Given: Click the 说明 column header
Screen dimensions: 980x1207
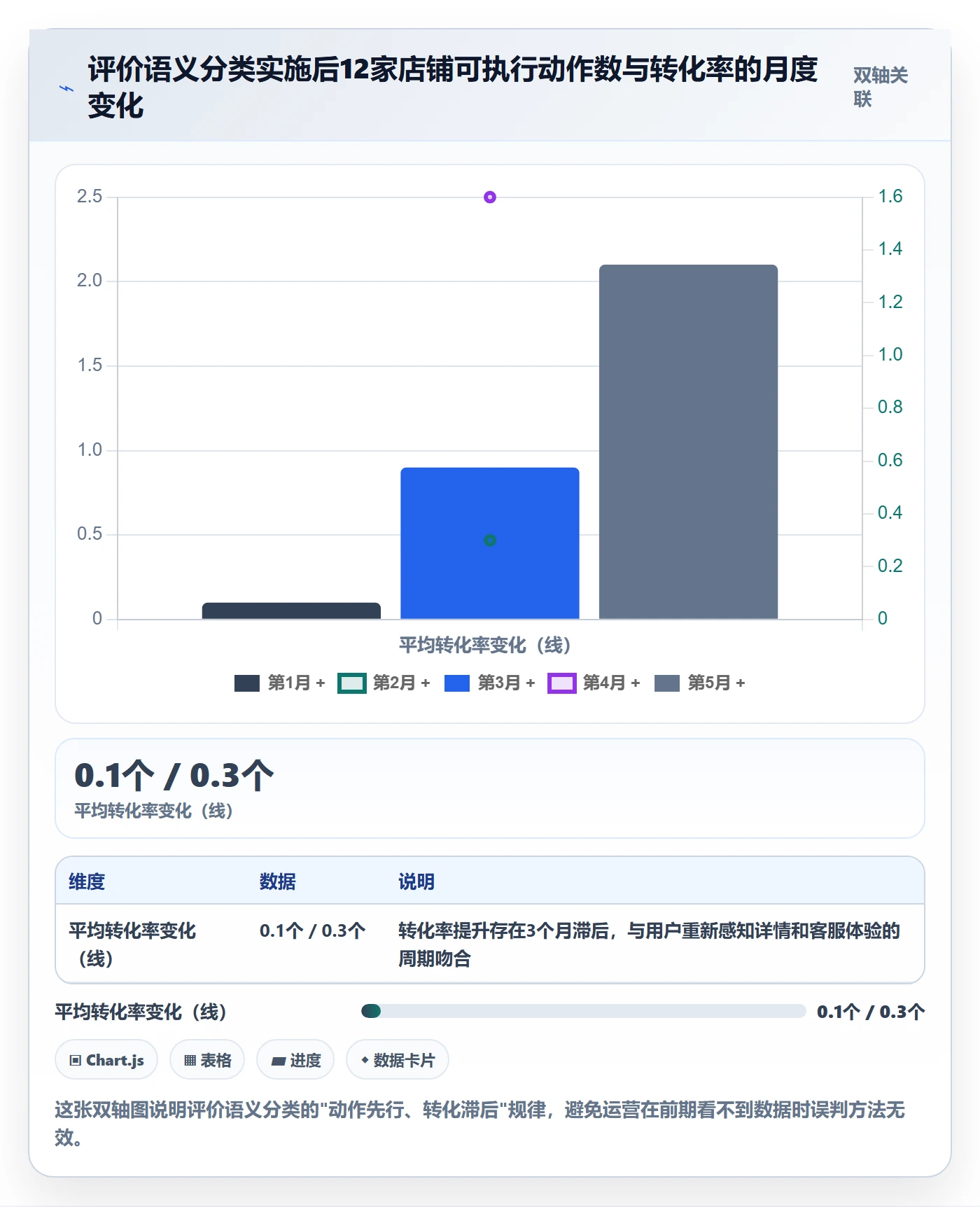Looking at the screenshot, I should pos(416,881).
